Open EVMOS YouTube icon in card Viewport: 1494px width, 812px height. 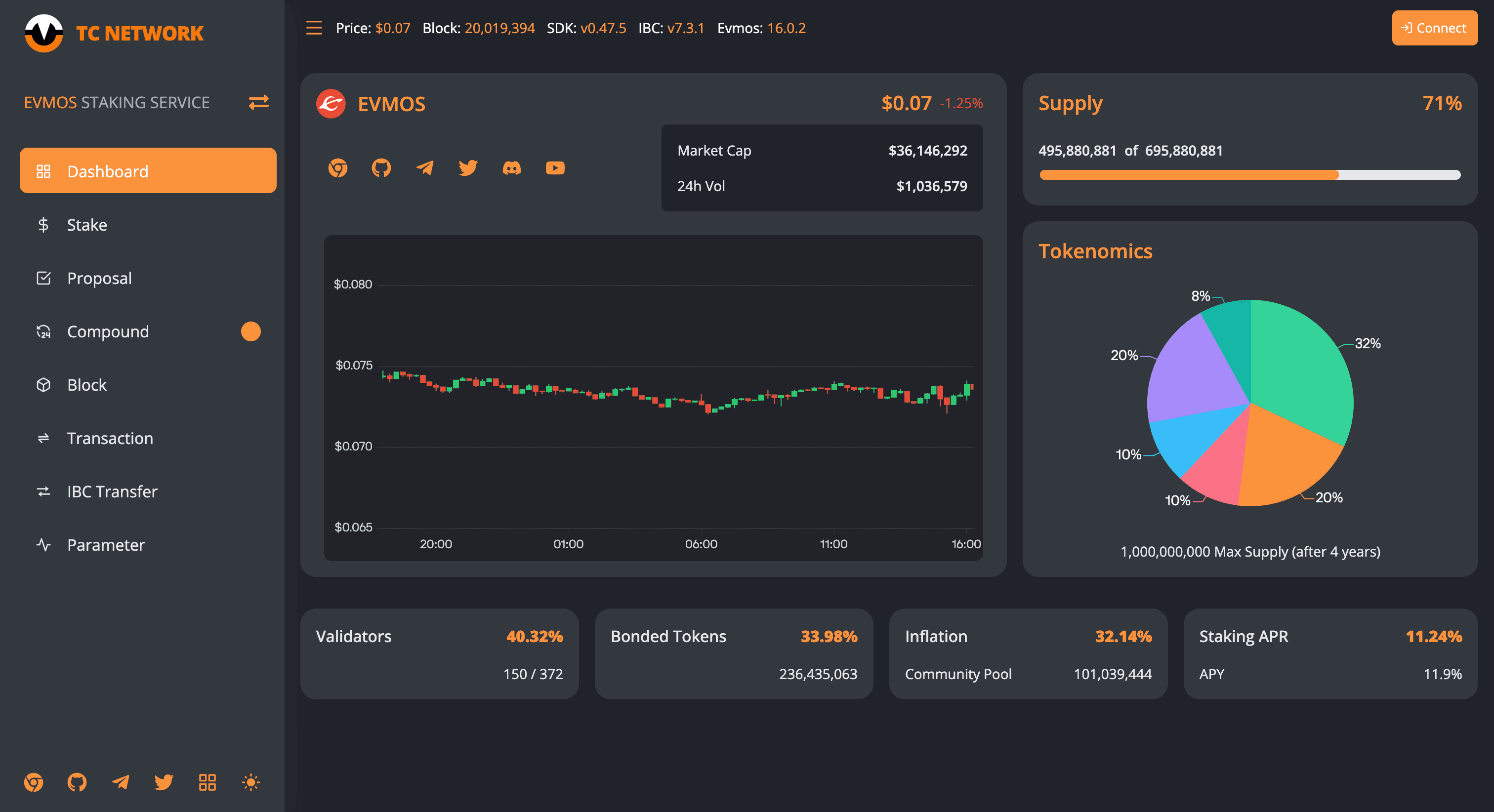click(x=555, y=168)
